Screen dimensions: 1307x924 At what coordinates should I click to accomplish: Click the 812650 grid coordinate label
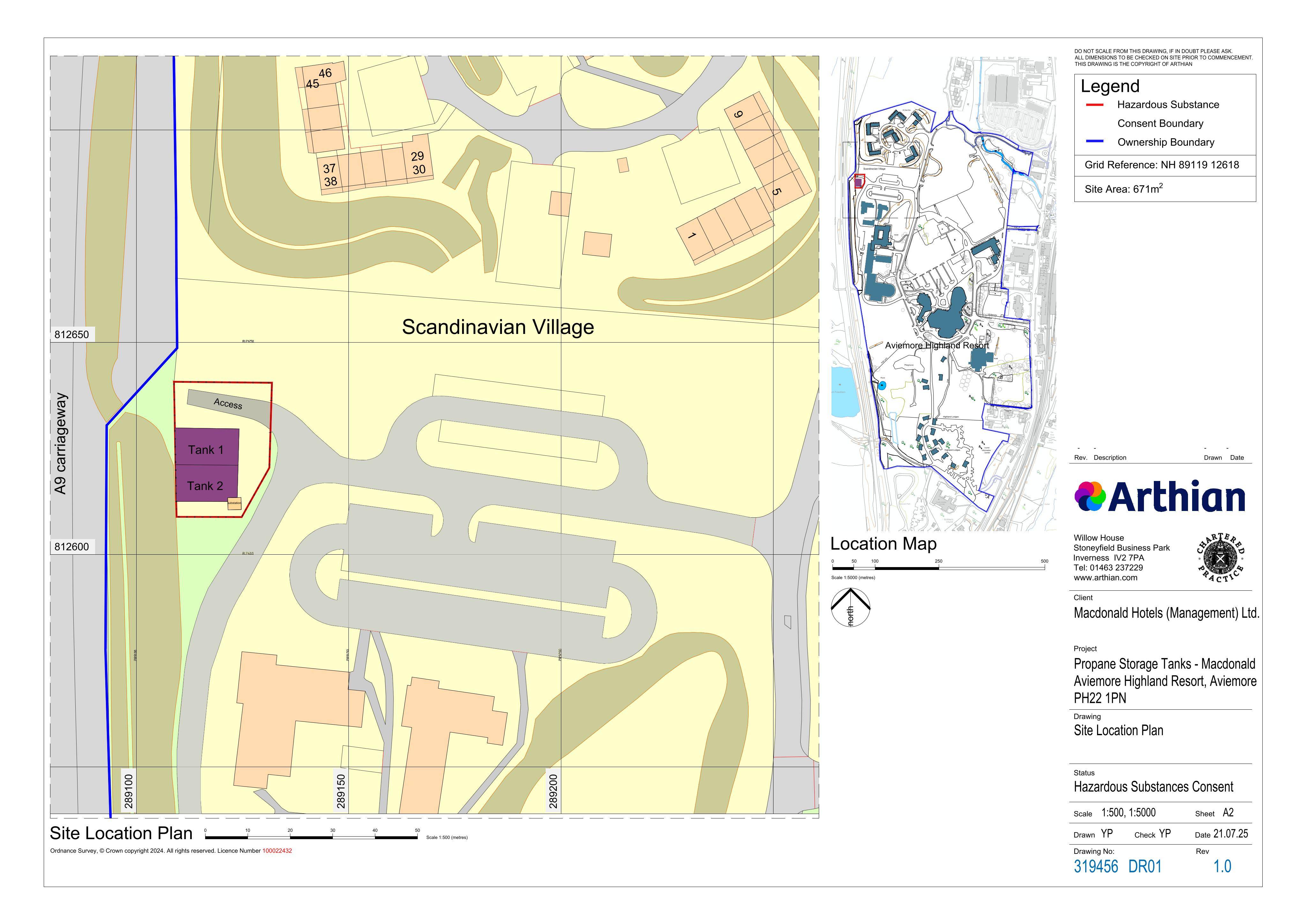click(x=72, y=335)
